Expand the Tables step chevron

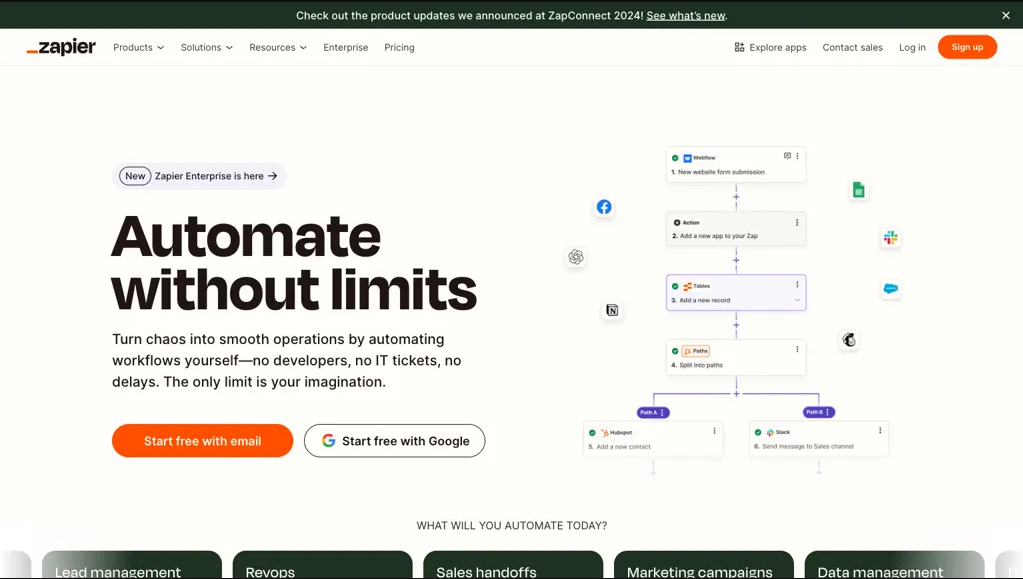(797, 300)
